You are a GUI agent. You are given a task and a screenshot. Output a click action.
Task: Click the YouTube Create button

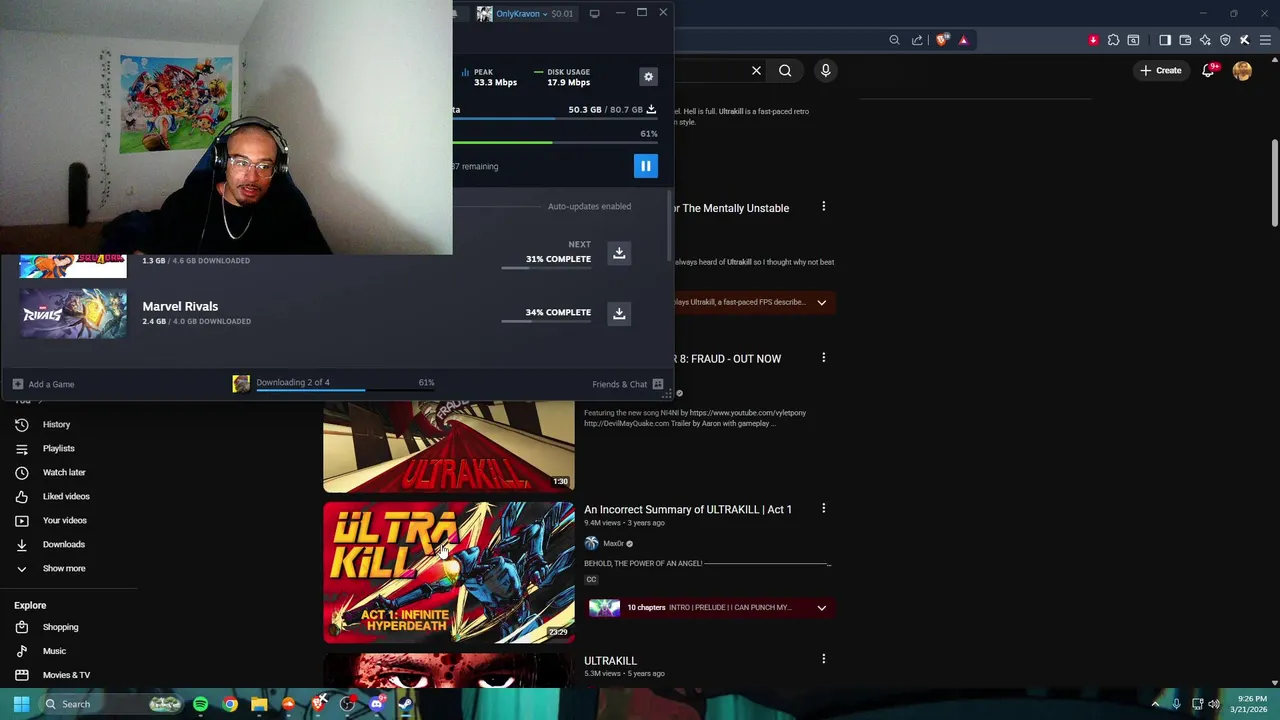click(x=1160, y=70)
